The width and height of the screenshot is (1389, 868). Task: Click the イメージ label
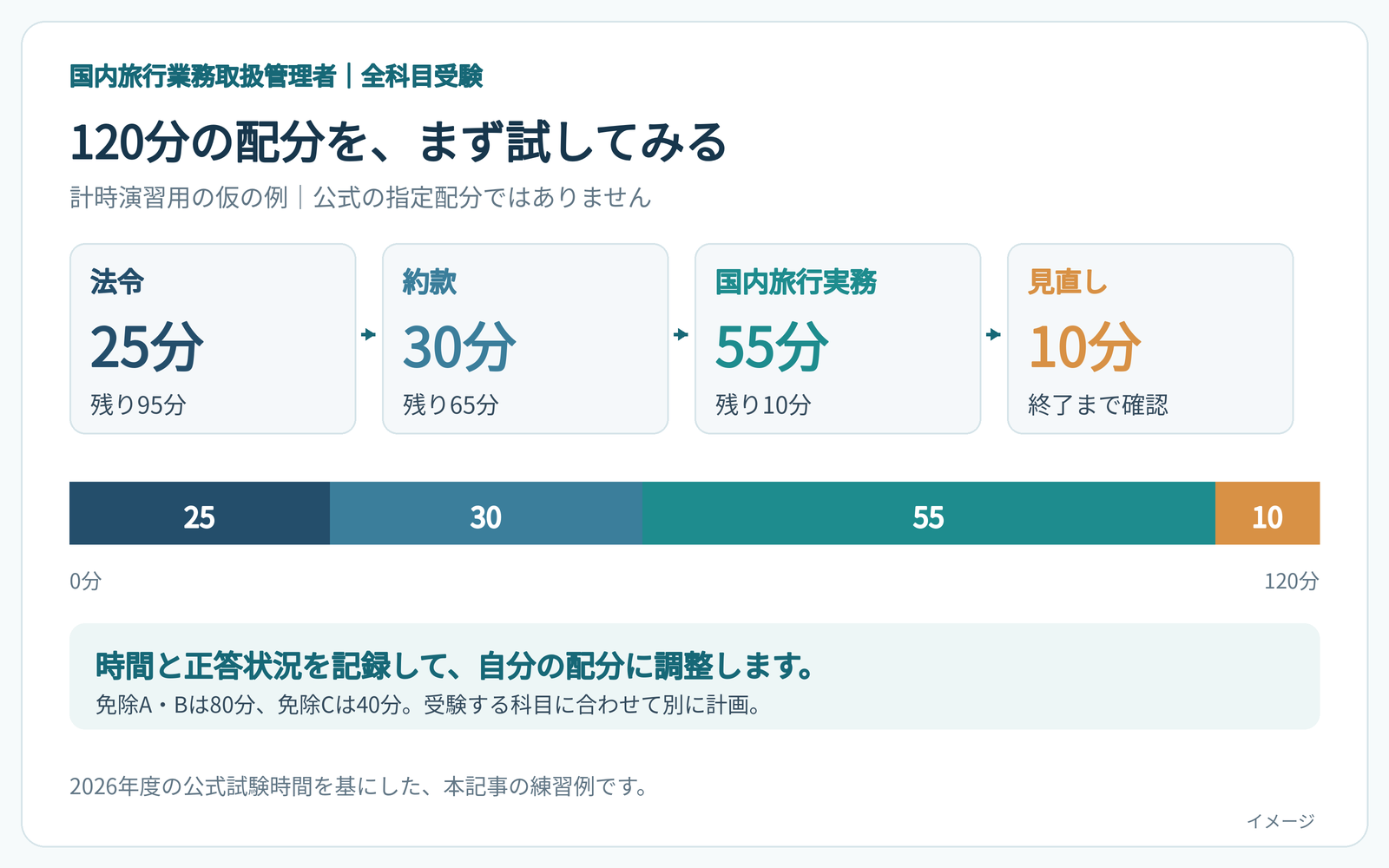tap(1280, 821)
